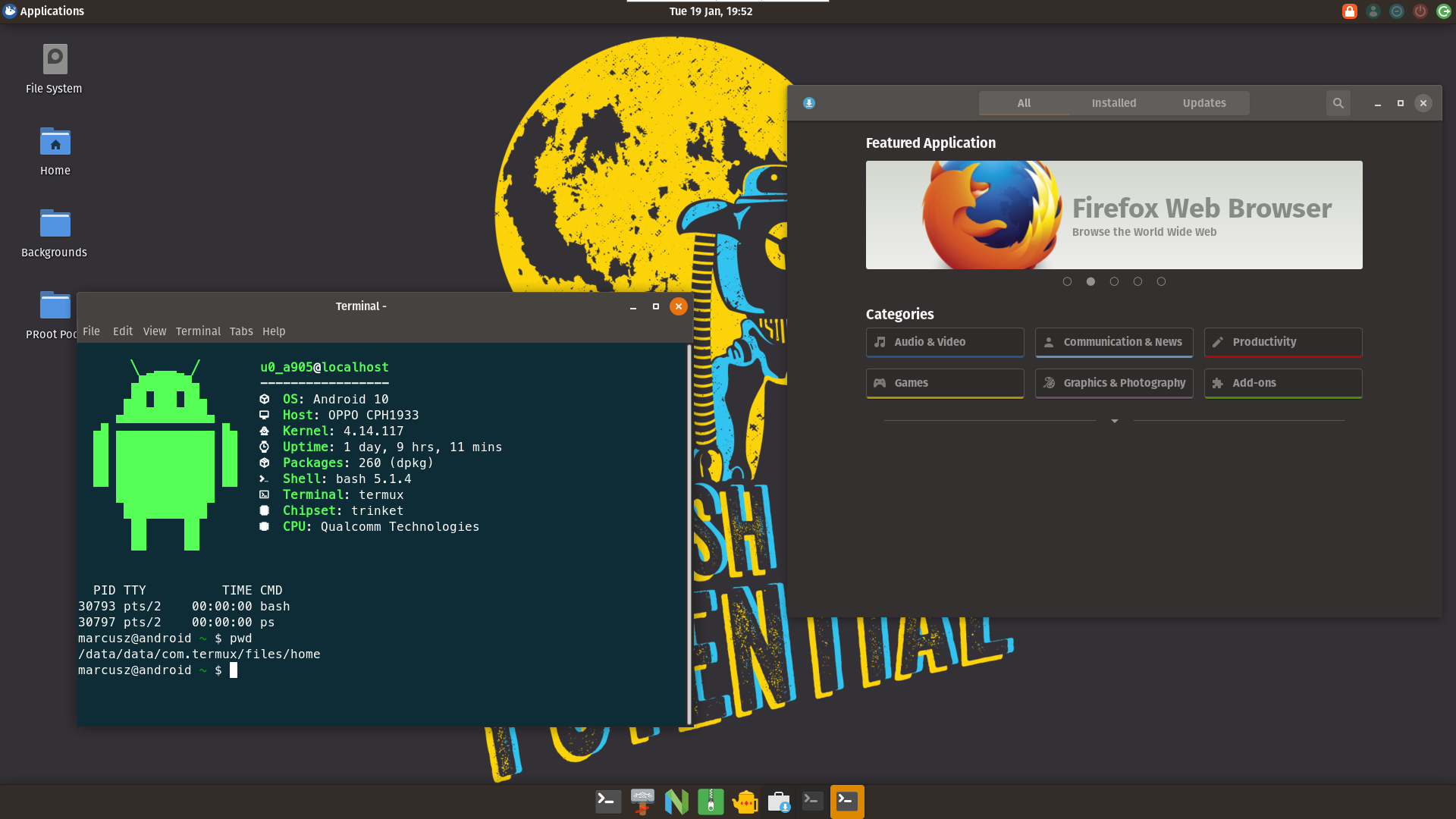Image resolution: width=1456 pixels, height=819 pixels.
Task: Open search in the software center
Action: pyautogui.click(x=1338, y=103)
